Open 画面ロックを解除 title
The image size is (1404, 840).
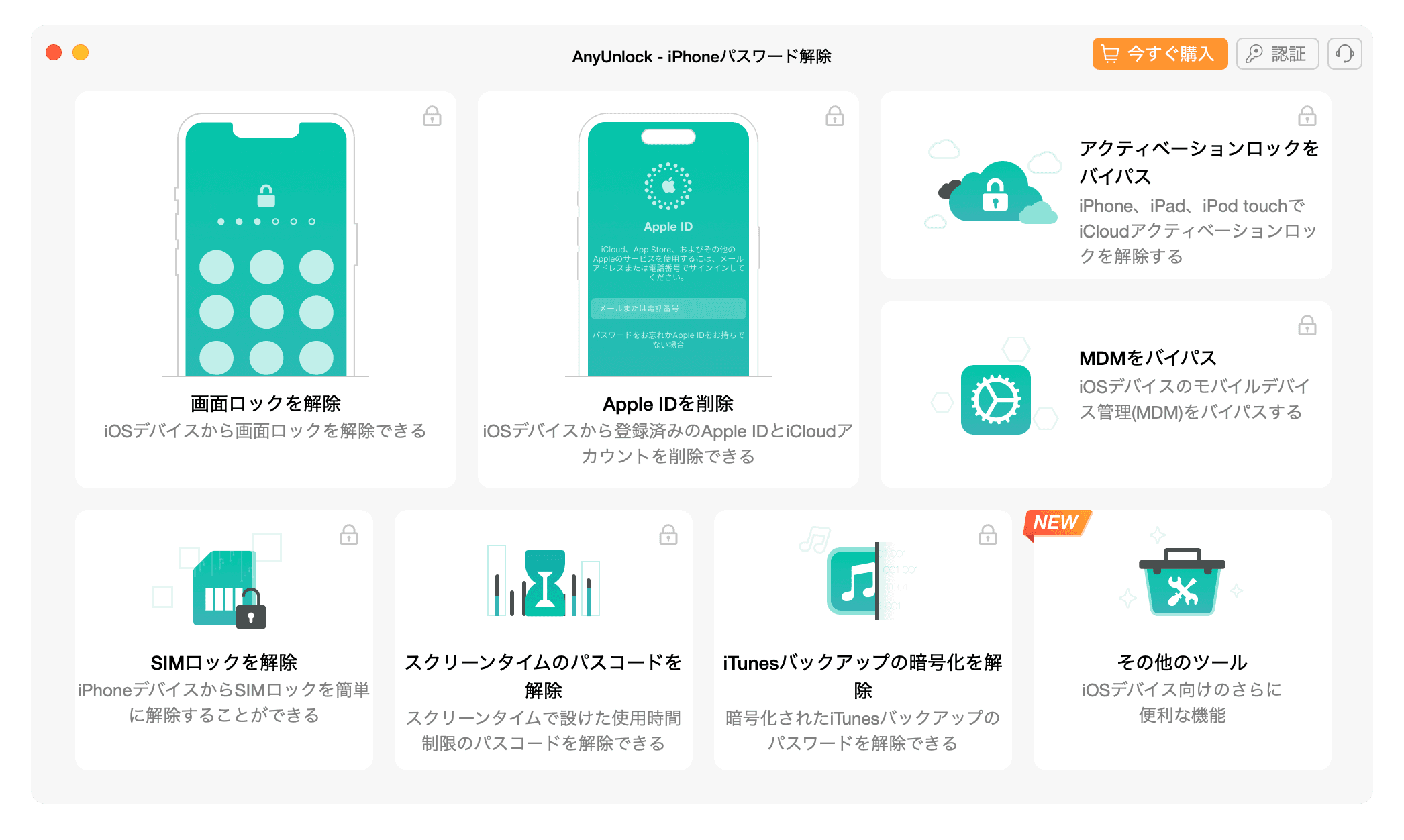click(266, 404)
